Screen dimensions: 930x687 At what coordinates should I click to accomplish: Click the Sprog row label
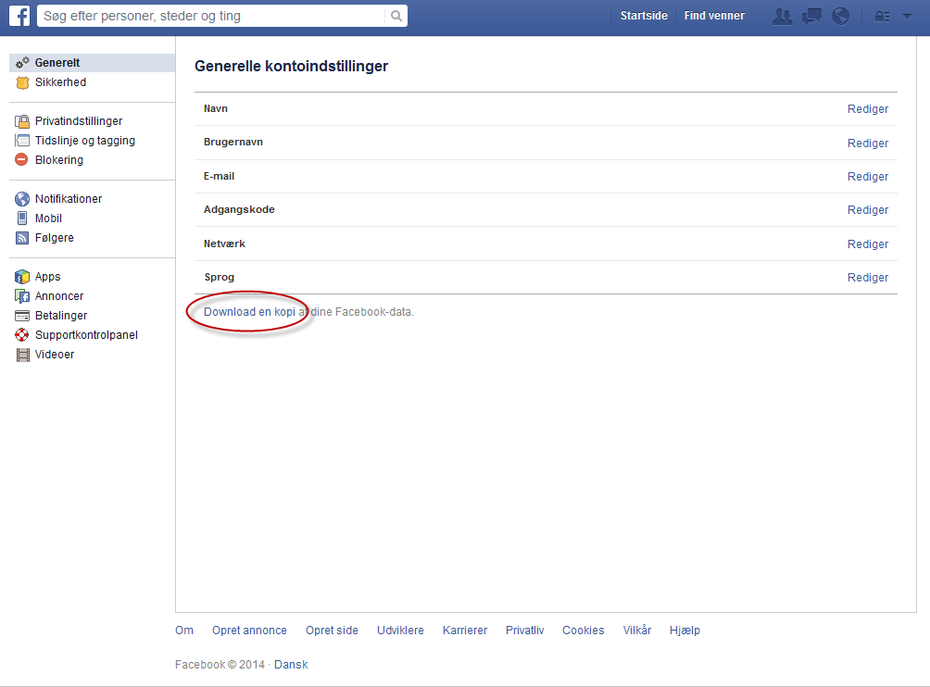point(219,277)
